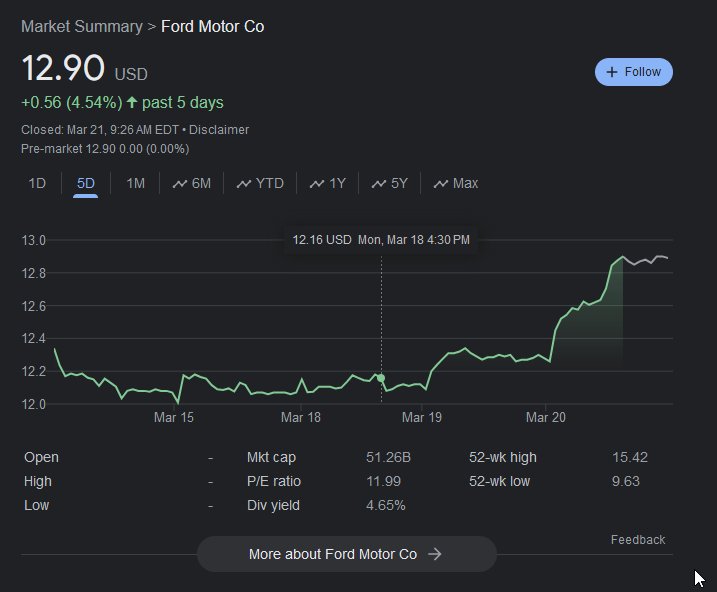
Task: Click the Mar 15 axis label
Action: pyautogui.click(x=174, y=417)
